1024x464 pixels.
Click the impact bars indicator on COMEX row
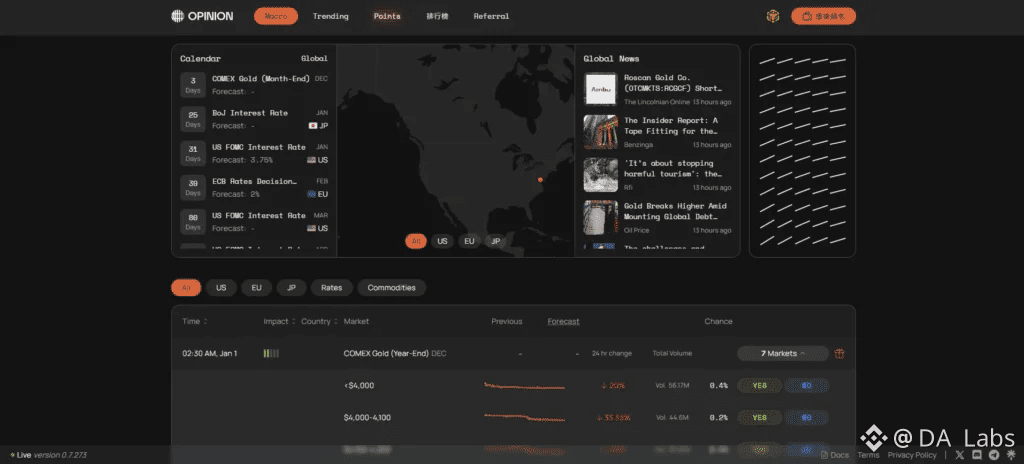tap(271, 354)
